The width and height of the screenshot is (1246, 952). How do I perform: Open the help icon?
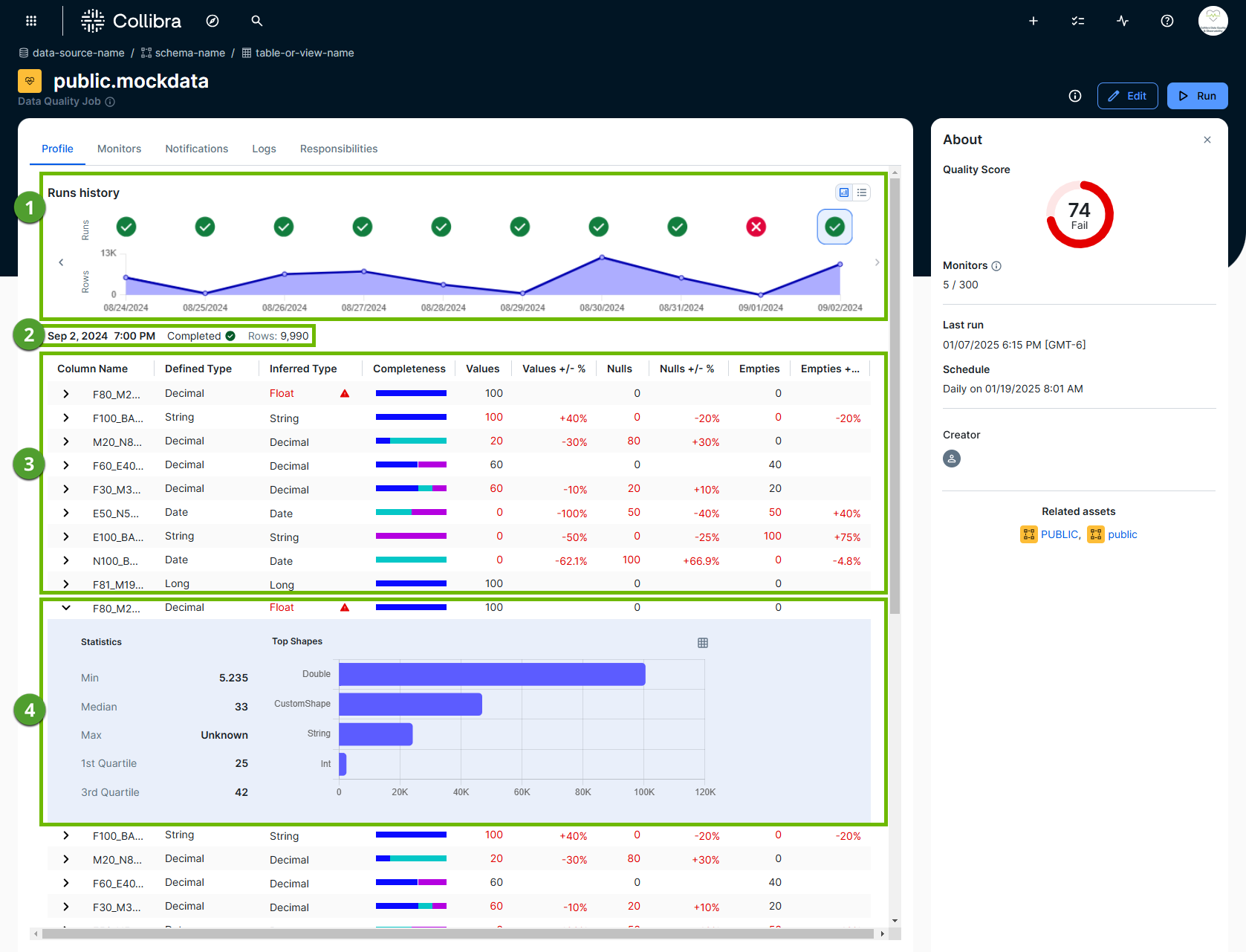click(1166, 20)
